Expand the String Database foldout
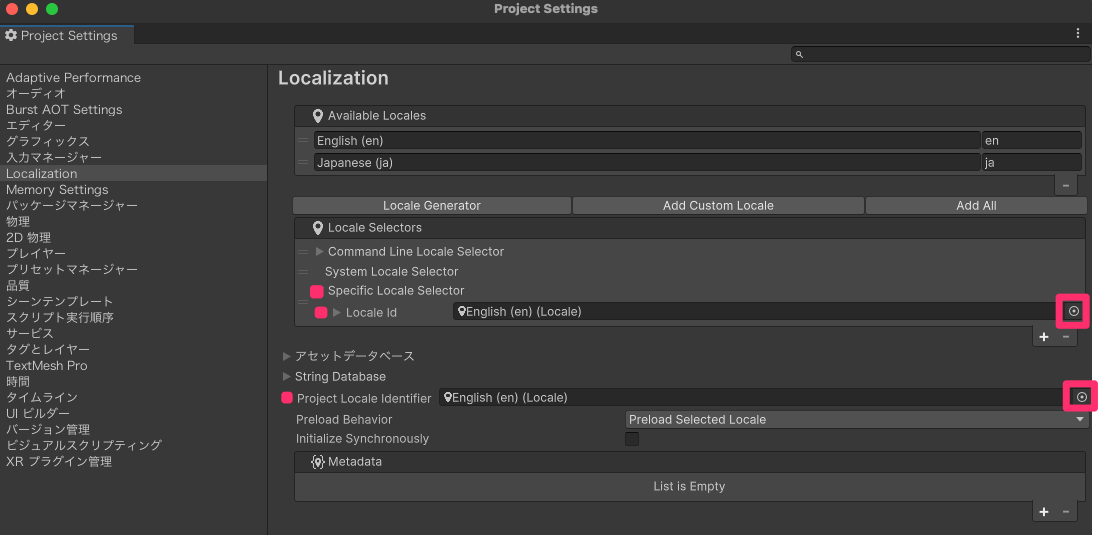Screen dimensions: 1098x535 click(x=287, y=377)
